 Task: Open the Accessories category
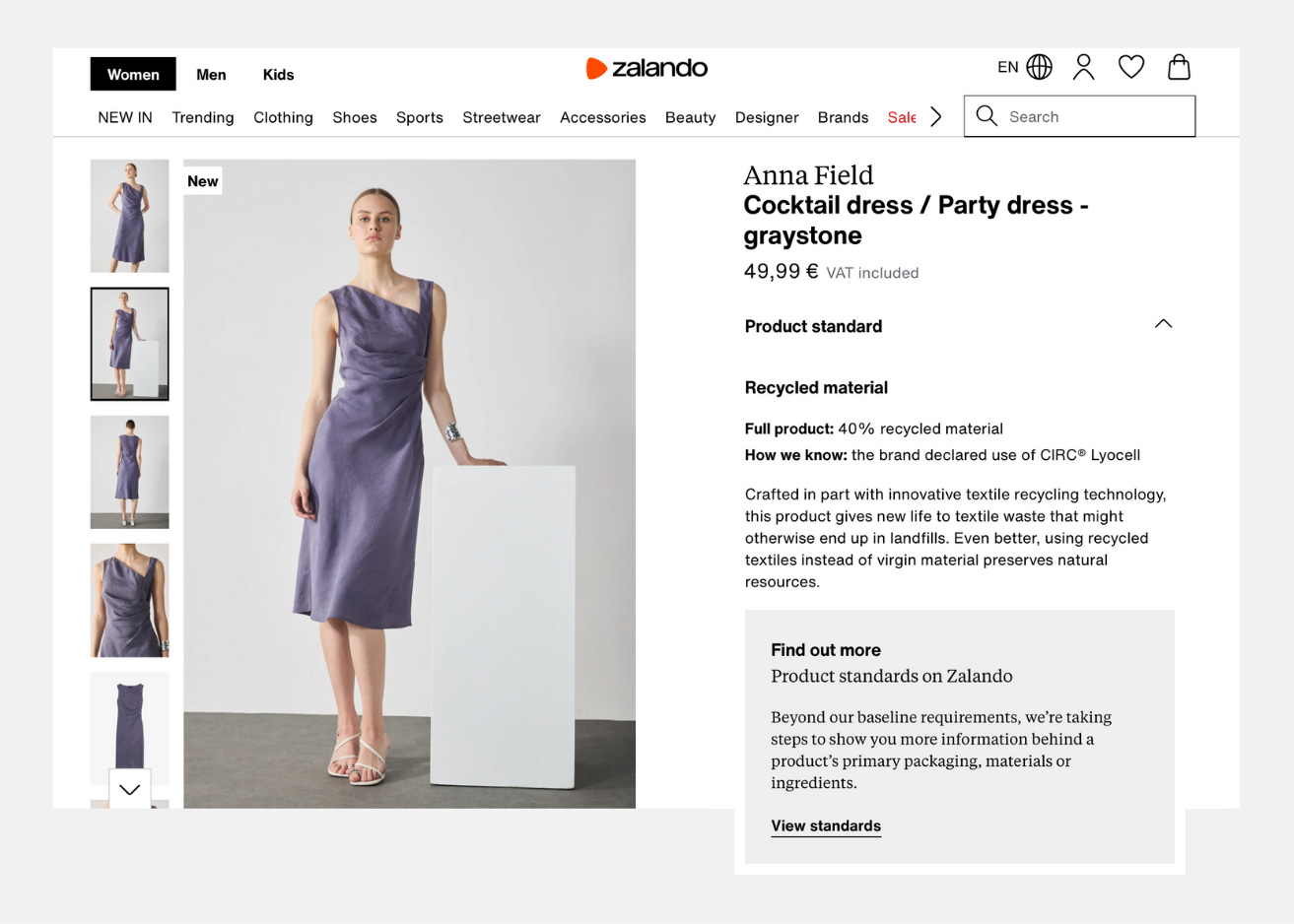click(x=603, y=117)
